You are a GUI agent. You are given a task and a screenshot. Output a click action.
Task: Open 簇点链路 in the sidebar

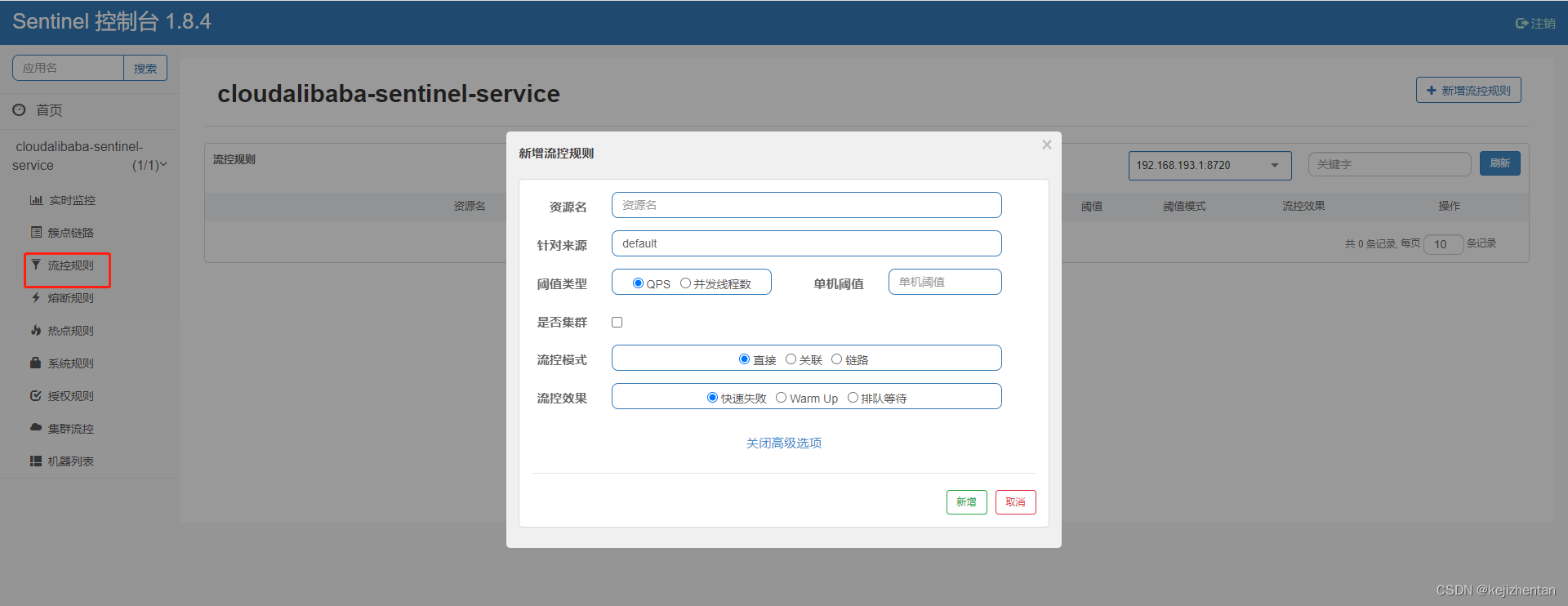(71, 233)
